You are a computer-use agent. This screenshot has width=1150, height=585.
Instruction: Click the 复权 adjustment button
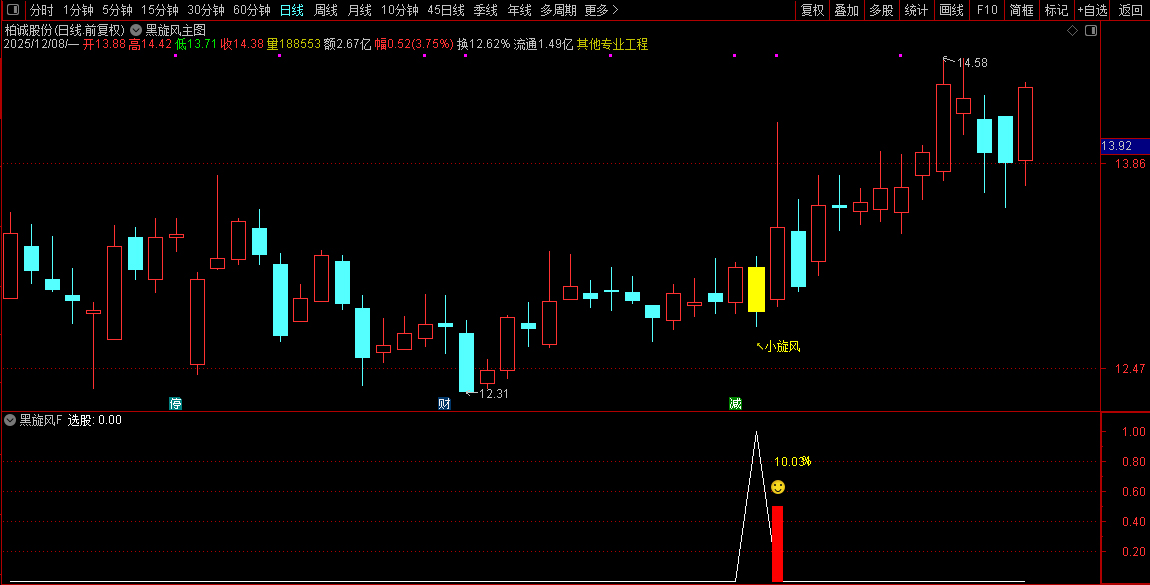pos(813,10)
